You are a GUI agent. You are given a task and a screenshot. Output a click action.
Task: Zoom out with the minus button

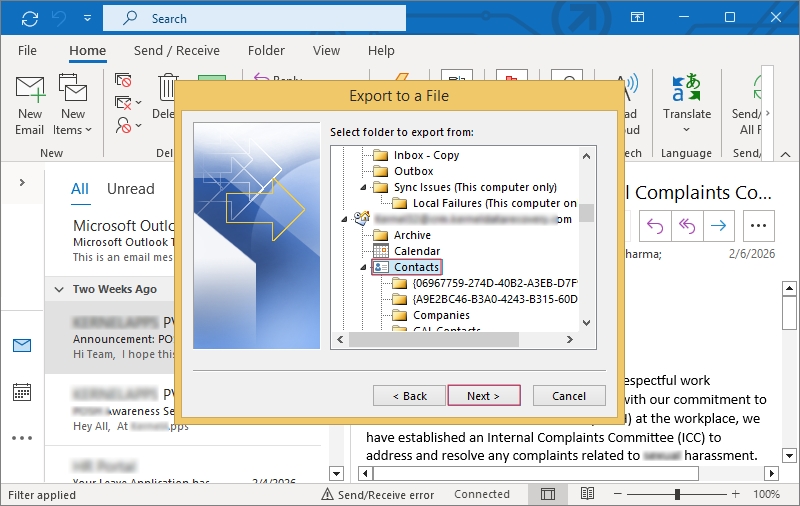click(618, 494)
